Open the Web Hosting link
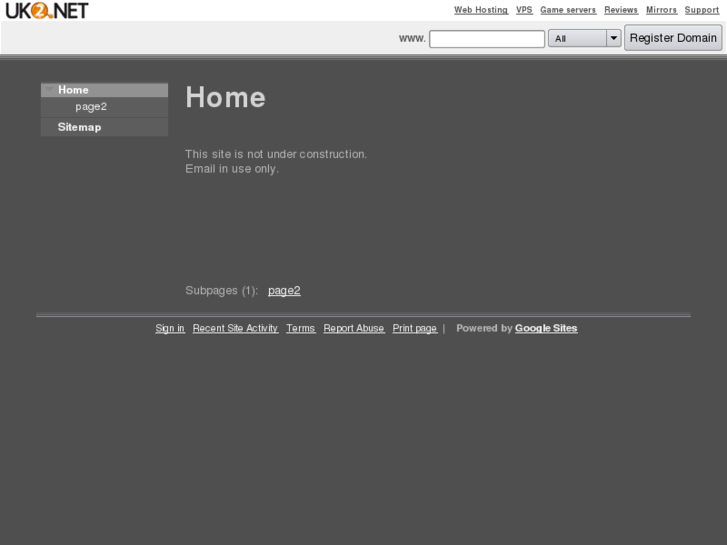727x545 pixels. [481, 10]
